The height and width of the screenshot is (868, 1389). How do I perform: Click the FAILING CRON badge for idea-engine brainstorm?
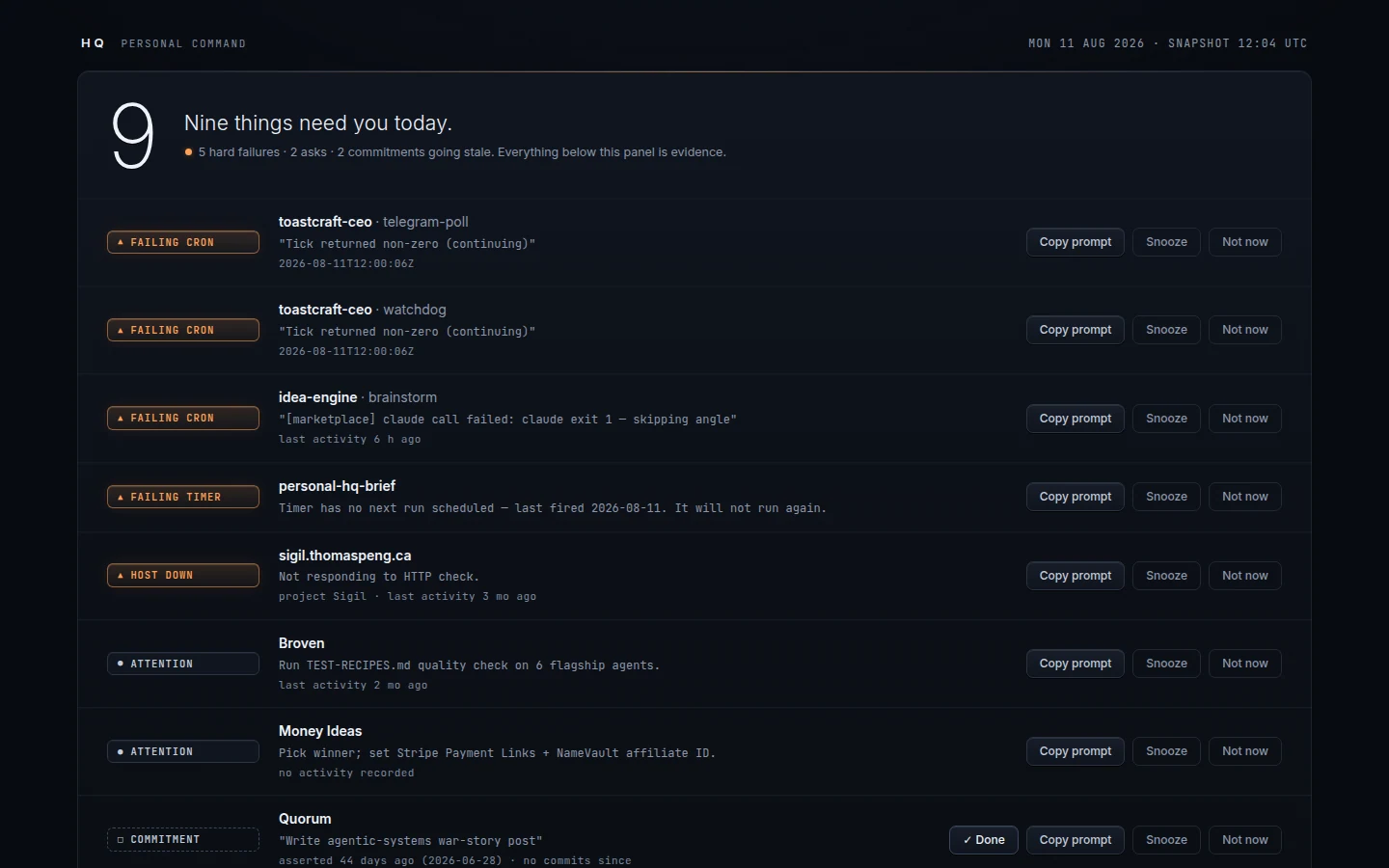coord(183,418)
